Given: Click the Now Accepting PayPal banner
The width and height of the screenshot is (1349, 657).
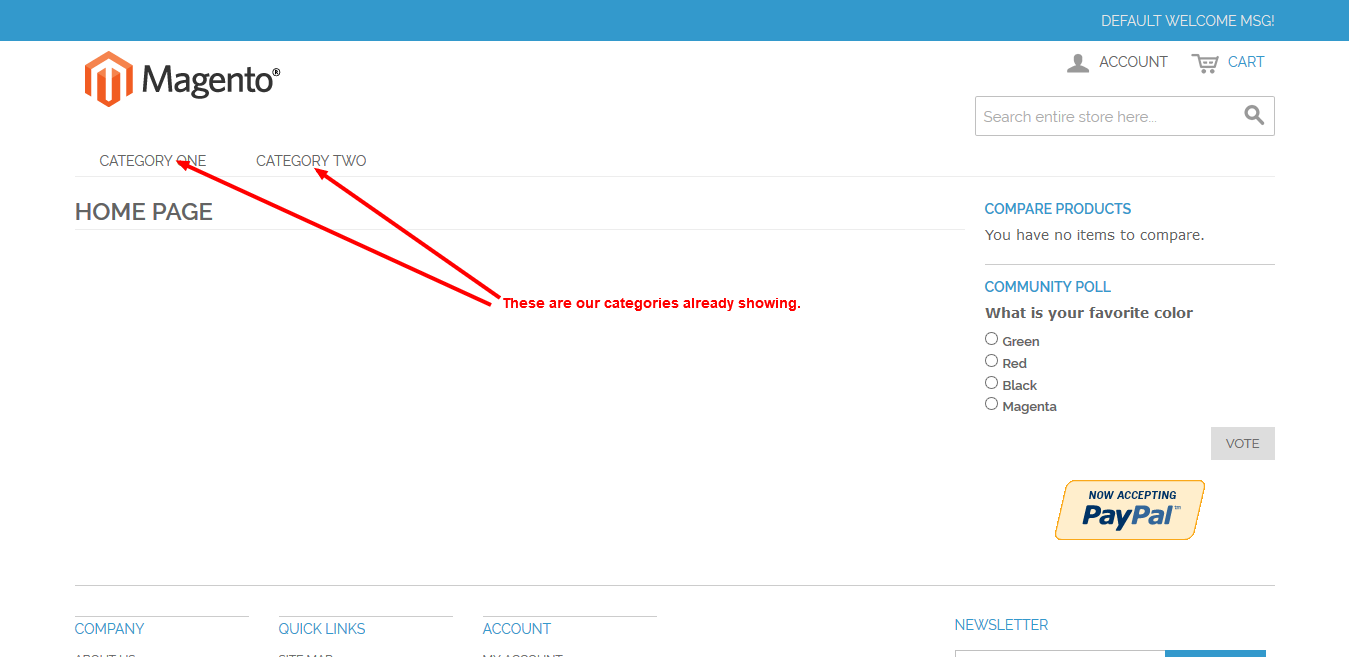Looking at the screenshot, I should coord(1130,510).
